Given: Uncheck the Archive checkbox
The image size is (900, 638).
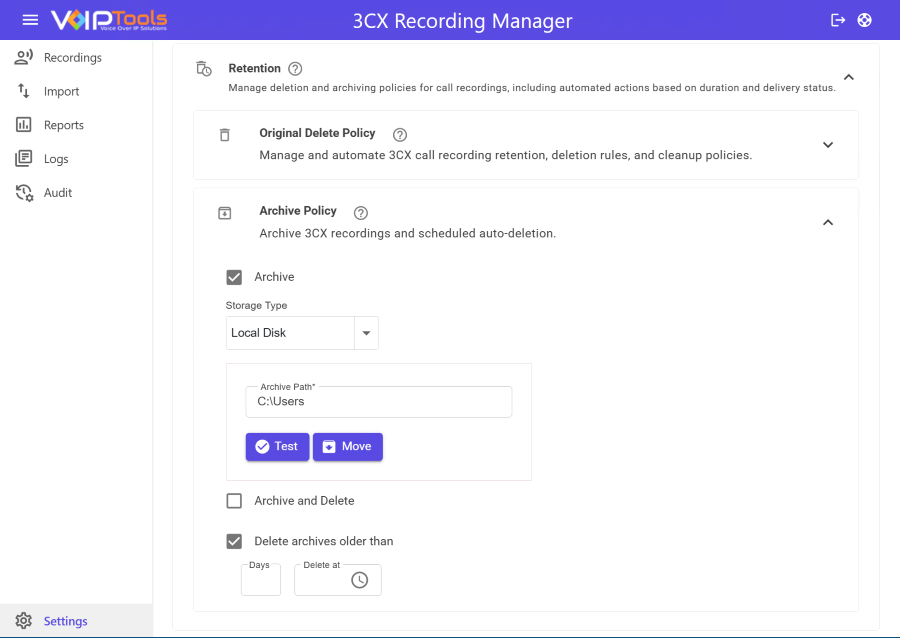Looking at the screenshot, I should [x=234, y=277].
